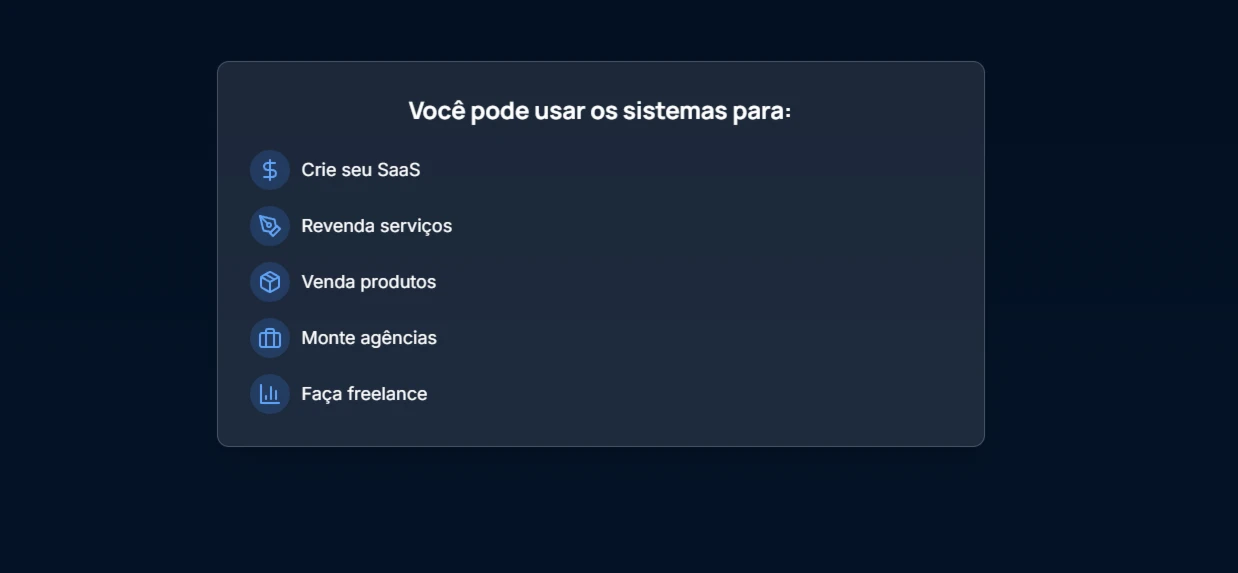Click the briefcase icon next to Monte agências

[270, 338]
